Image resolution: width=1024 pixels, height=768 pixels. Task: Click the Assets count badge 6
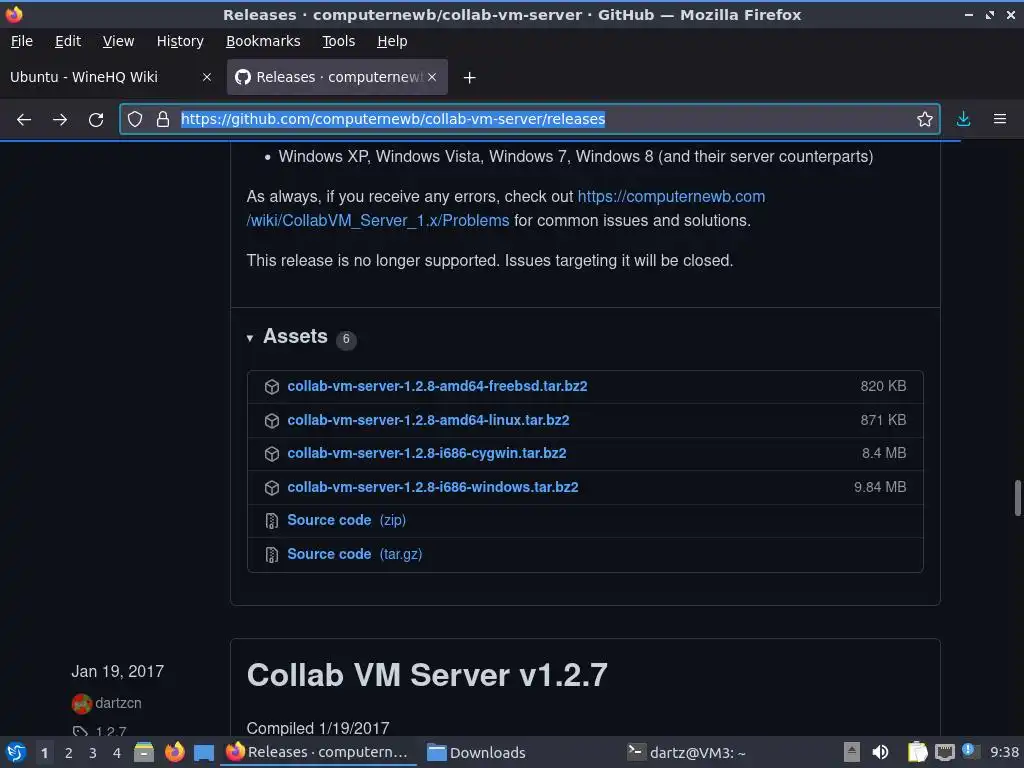click(x=346, y=340)
